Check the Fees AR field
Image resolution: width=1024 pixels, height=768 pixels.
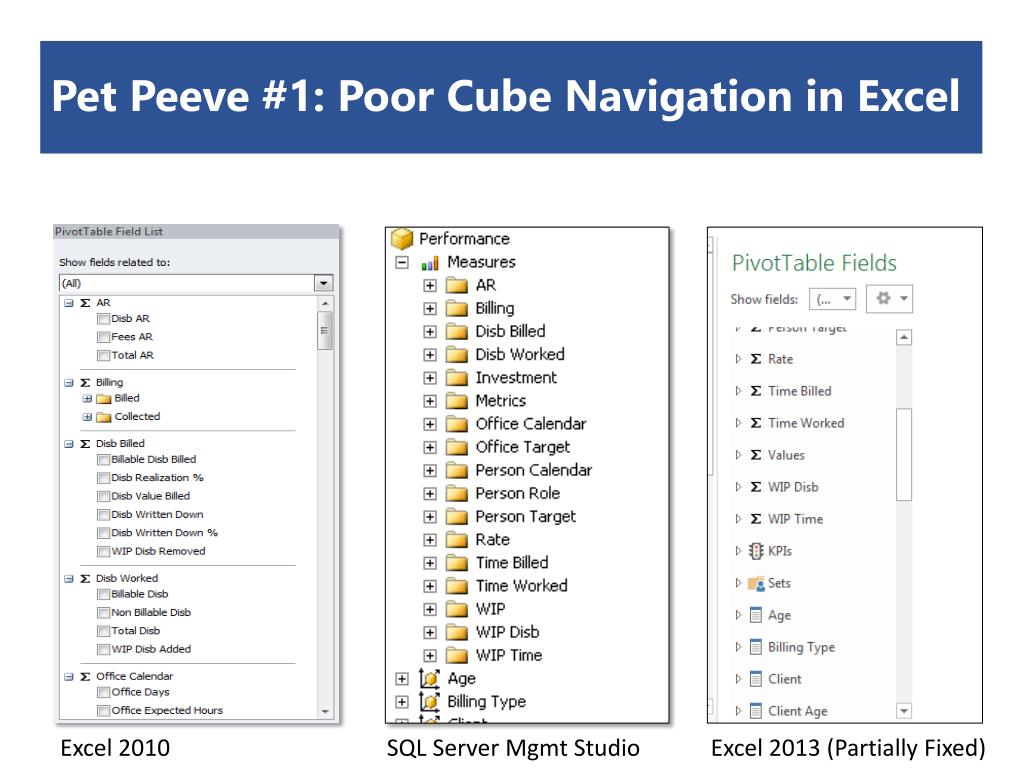coord(103,337)
